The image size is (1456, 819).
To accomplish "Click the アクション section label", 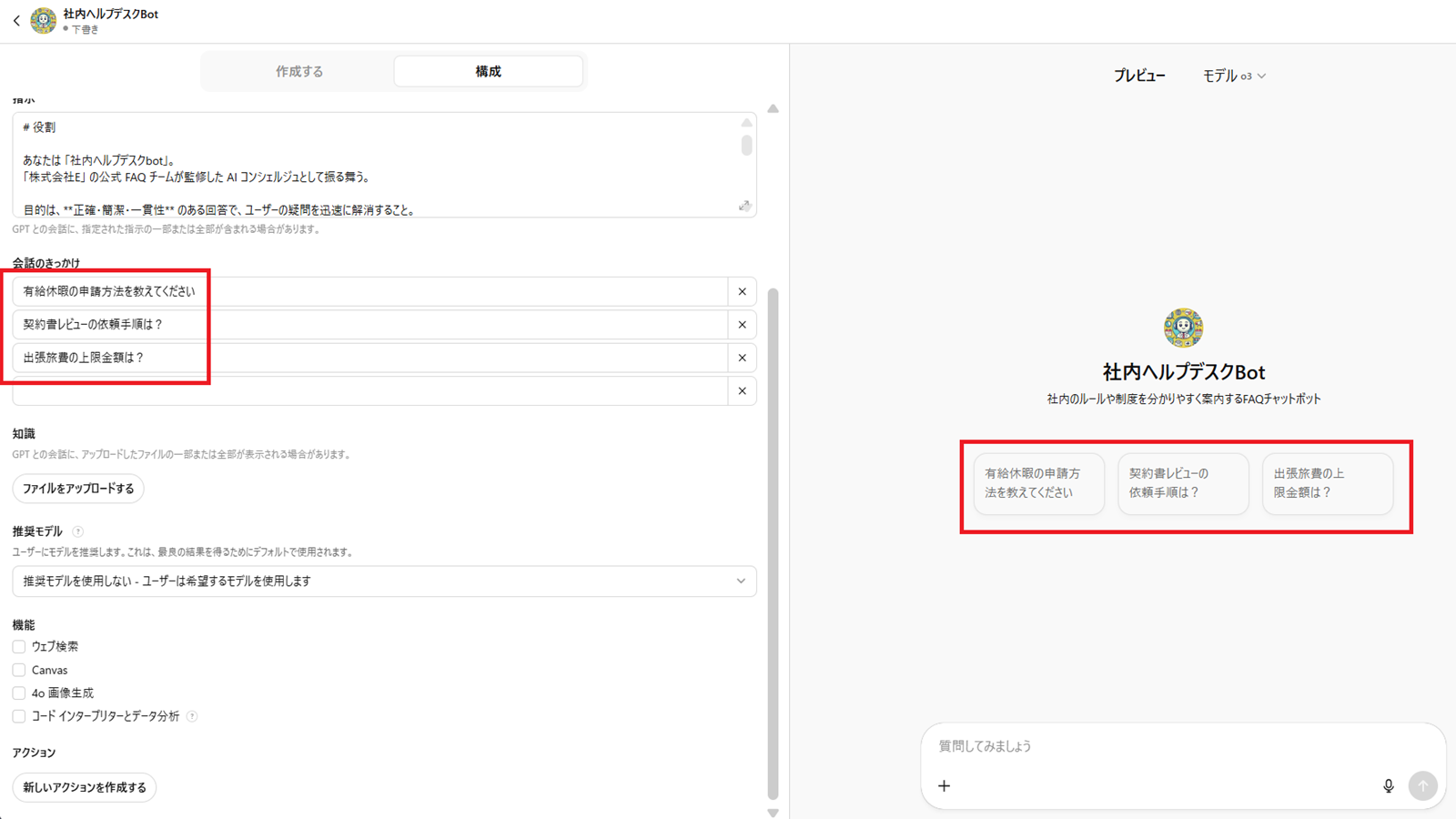I will [x=34, y=753].
